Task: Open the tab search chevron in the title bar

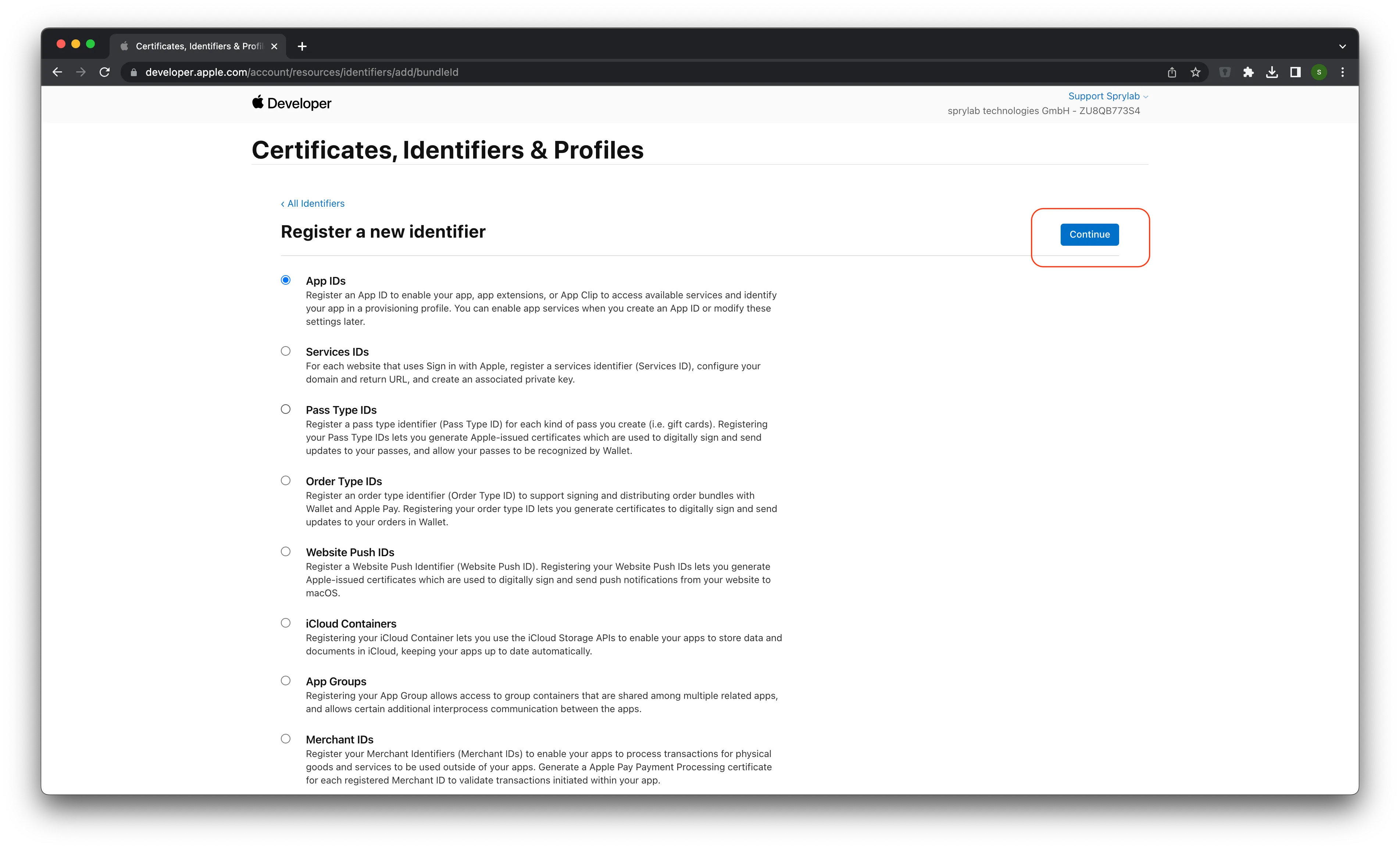Action: coord(1343,47)
